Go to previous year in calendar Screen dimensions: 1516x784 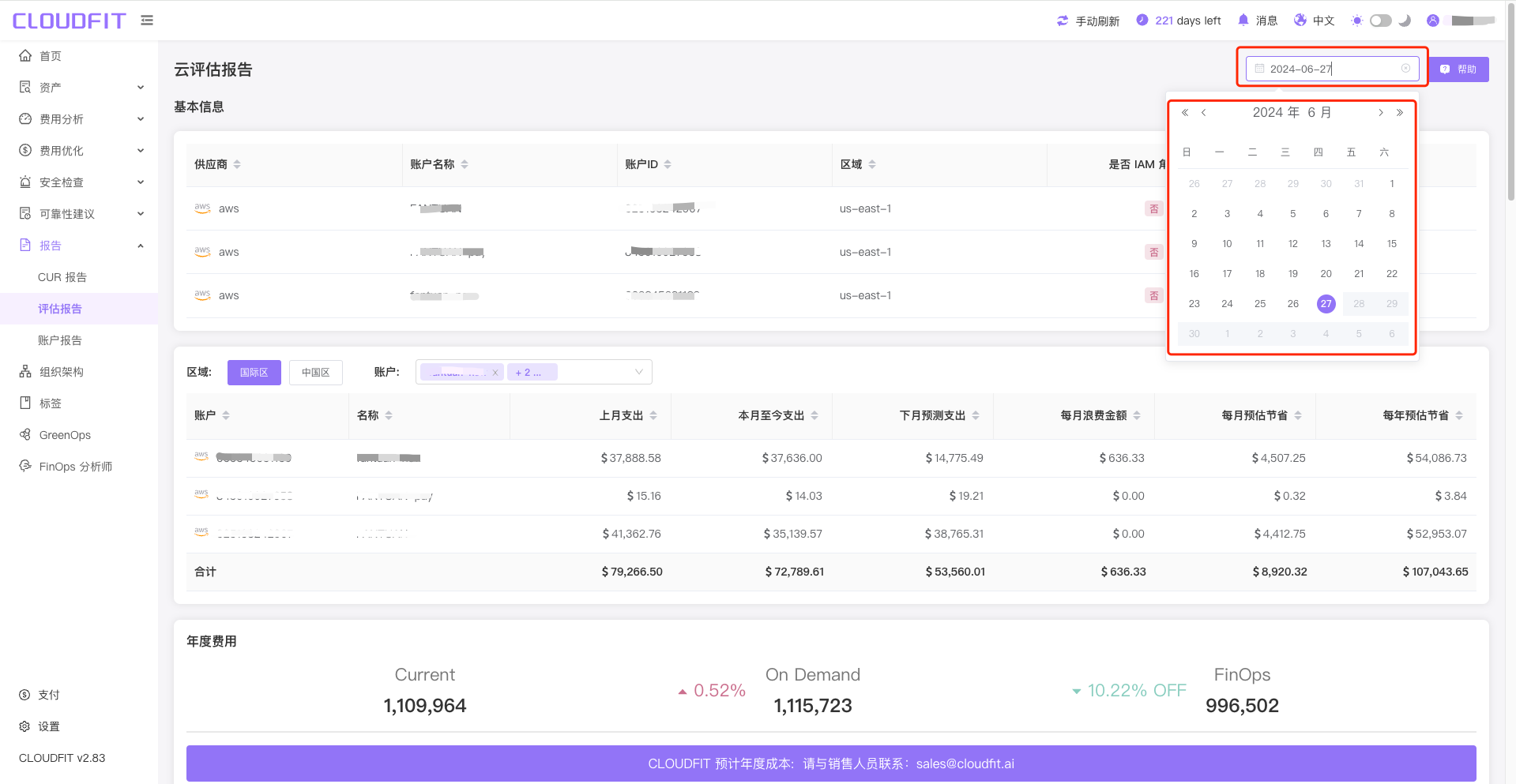(1185, 113)
